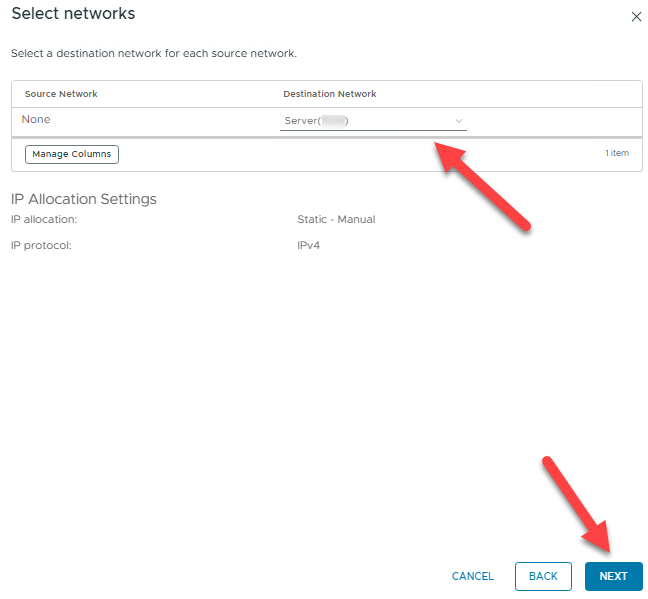
Task: Click the chevron arrow beside Server
Action: (459, 121)
